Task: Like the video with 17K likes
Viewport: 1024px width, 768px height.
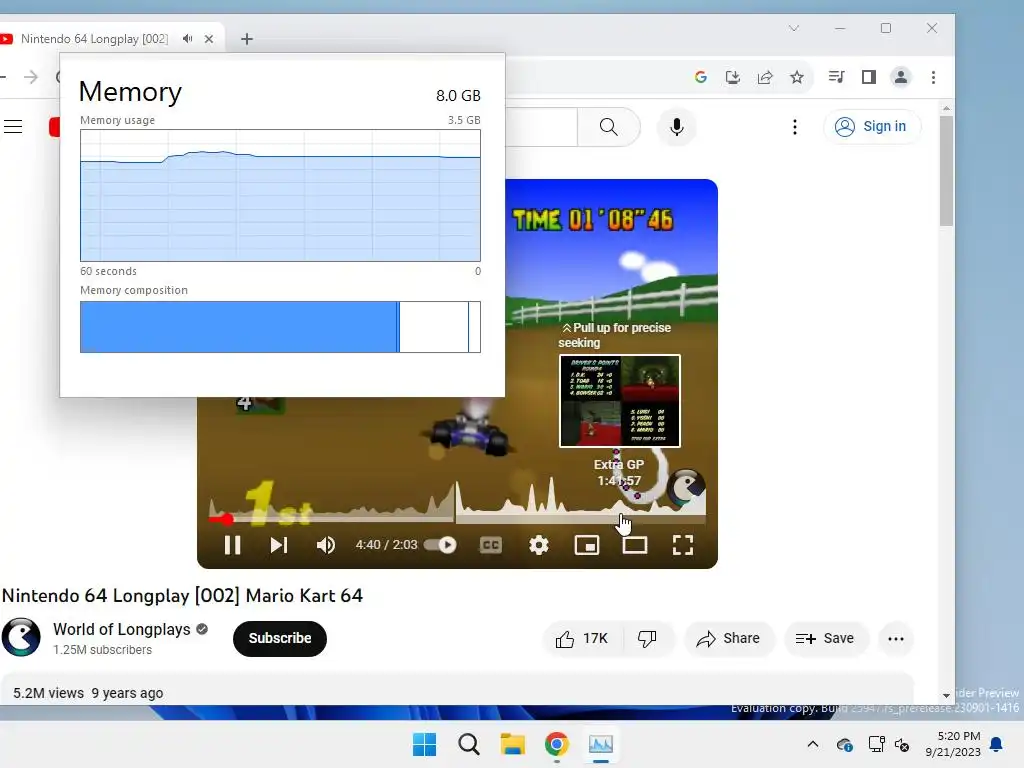Action: (581, 639)
